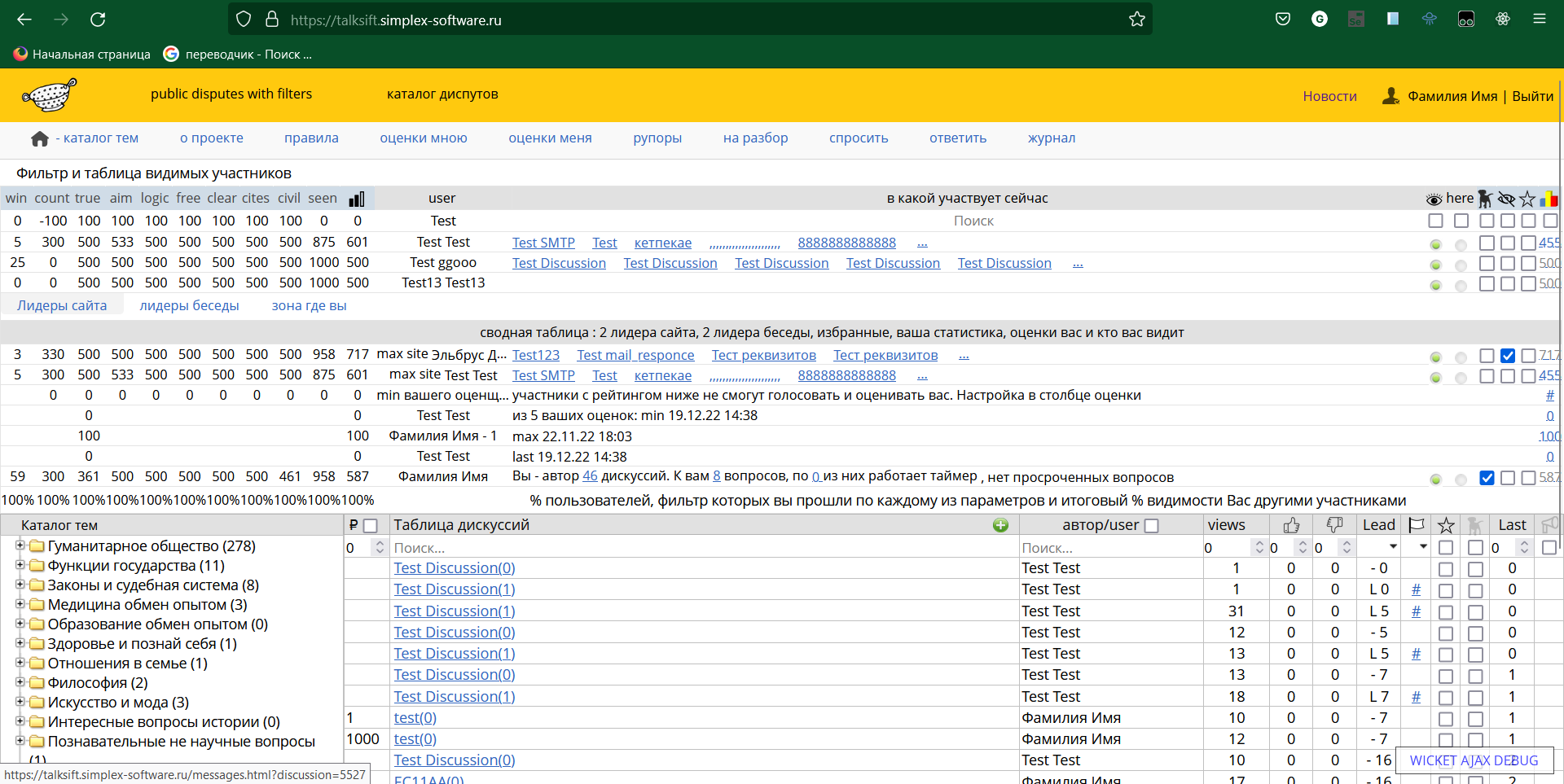Screen dimensions: 1564x784
Task: Toggle the checkbox next to ₽ header
Action: coord(371,526)
